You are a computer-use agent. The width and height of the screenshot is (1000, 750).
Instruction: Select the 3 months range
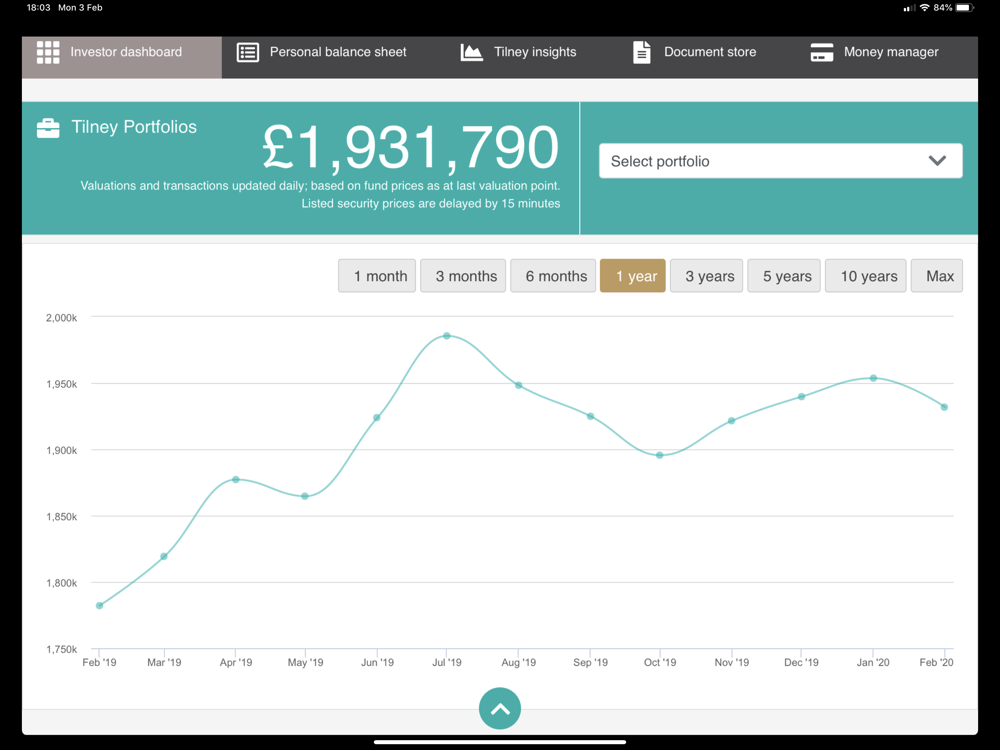pos(463,276)
